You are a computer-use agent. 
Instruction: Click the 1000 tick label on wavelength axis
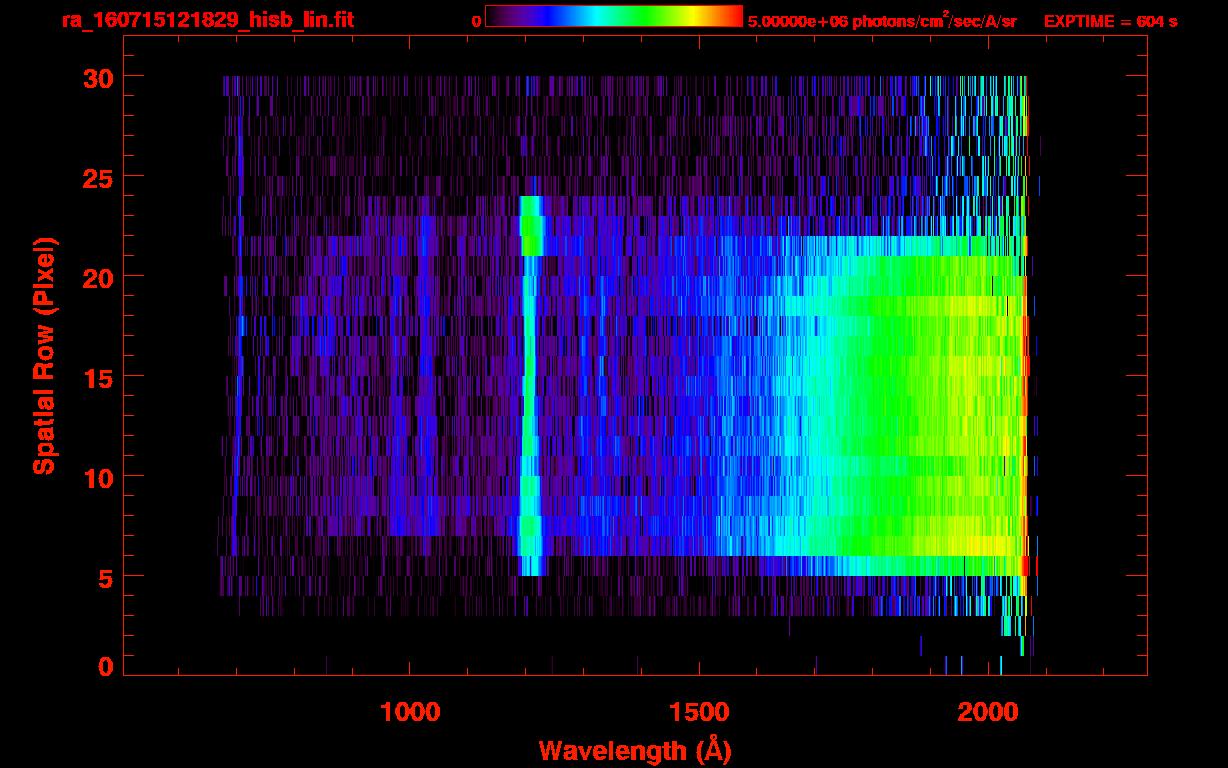(410, 712)
